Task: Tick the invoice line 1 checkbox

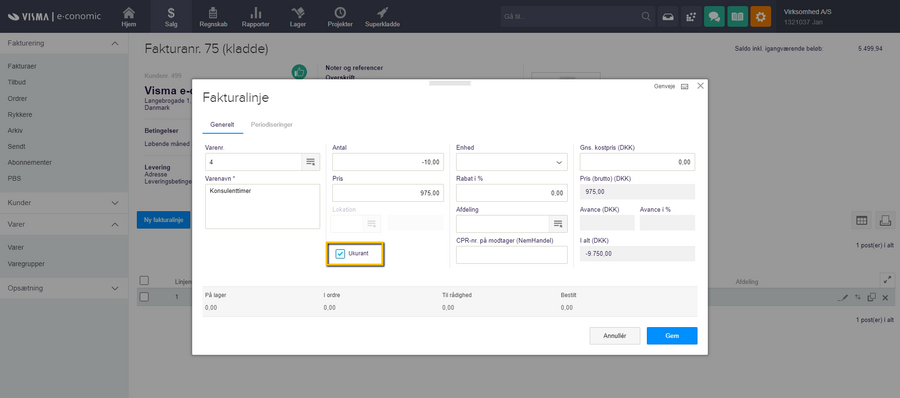Action: coord(145,297)
